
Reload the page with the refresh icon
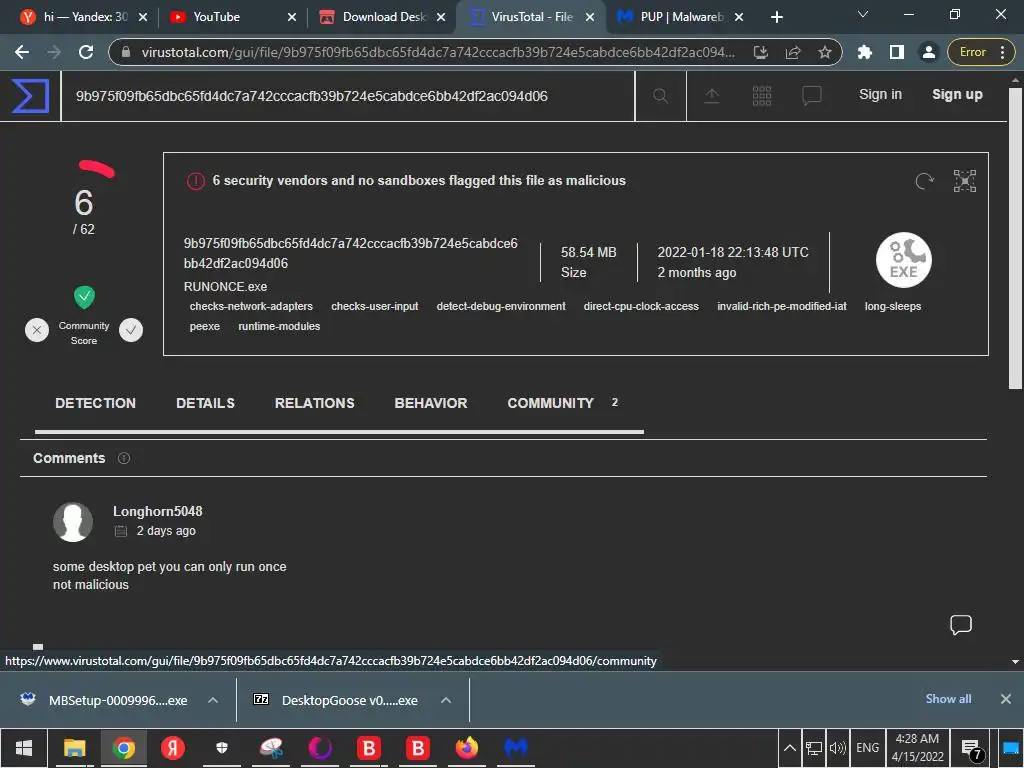point(86,52)
